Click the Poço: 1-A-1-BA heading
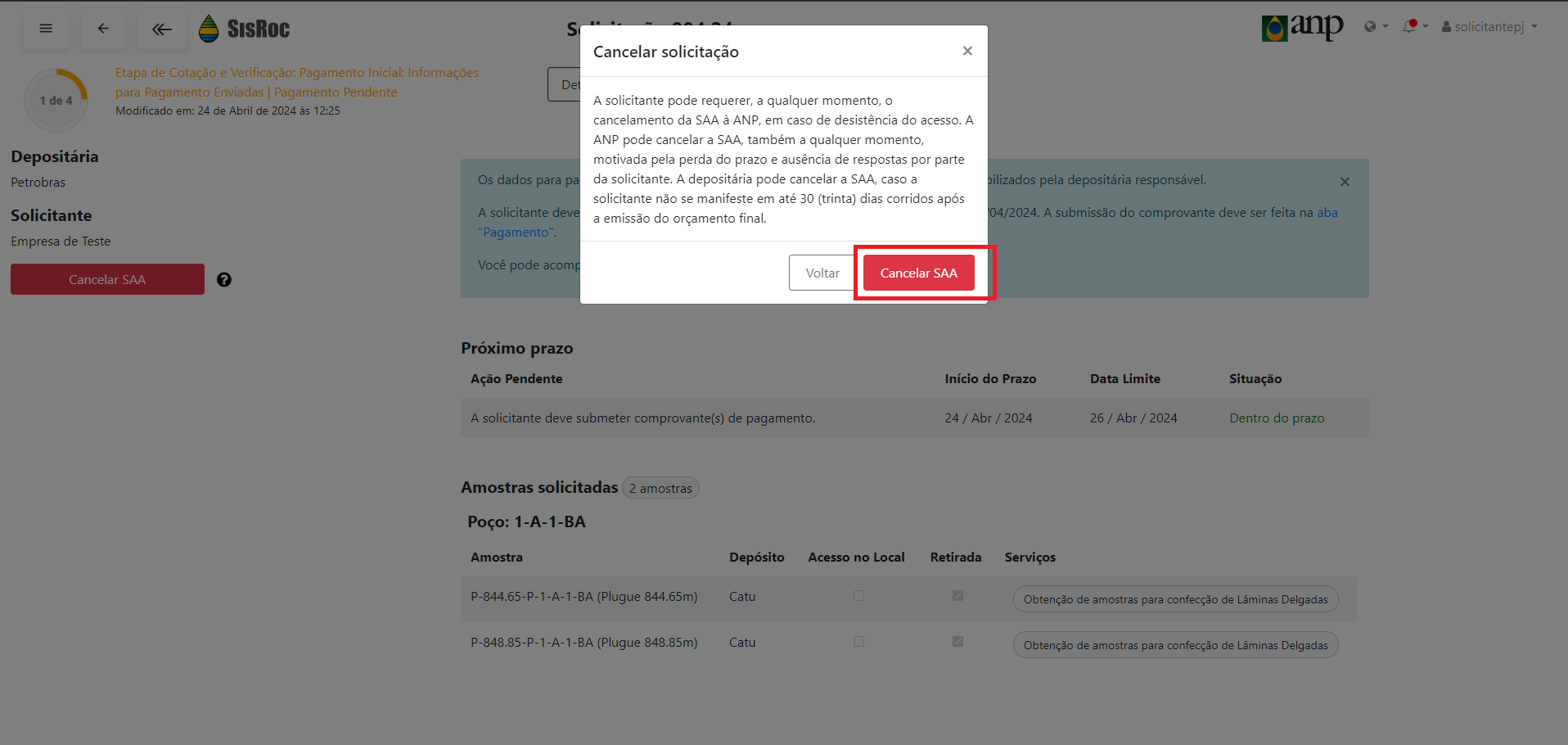This screenshot has width=1568, height=745. [x=526, y=521]
